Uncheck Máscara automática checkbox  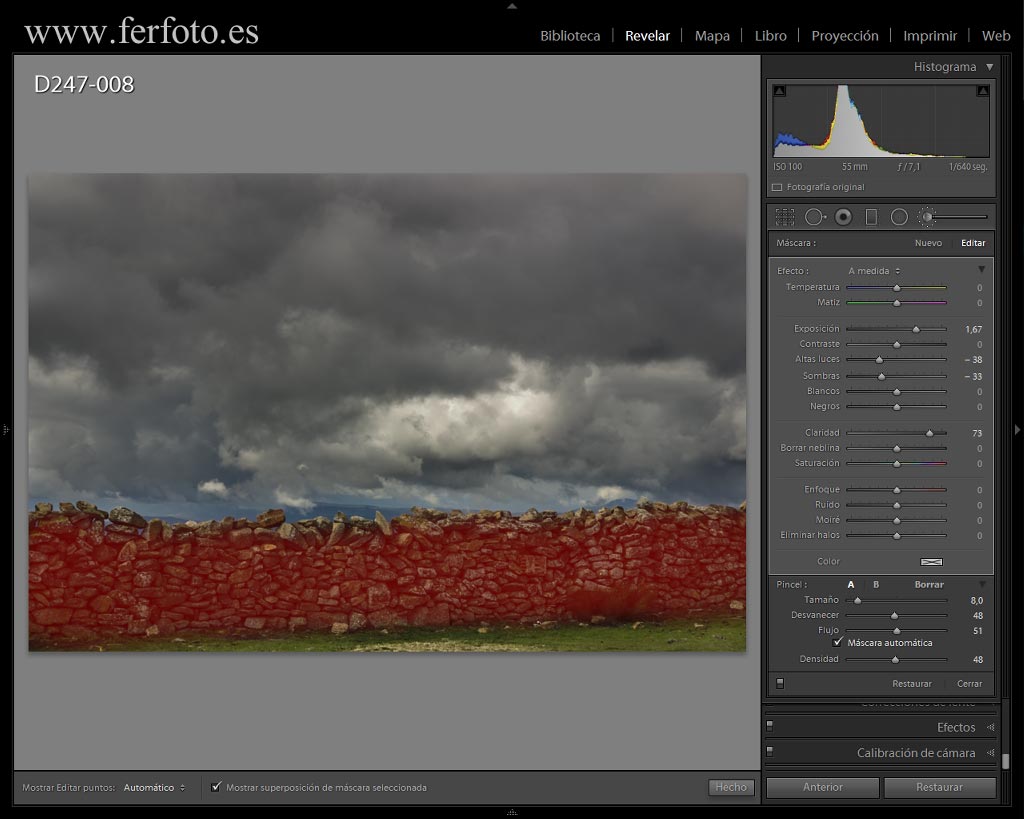click(838, 643)
